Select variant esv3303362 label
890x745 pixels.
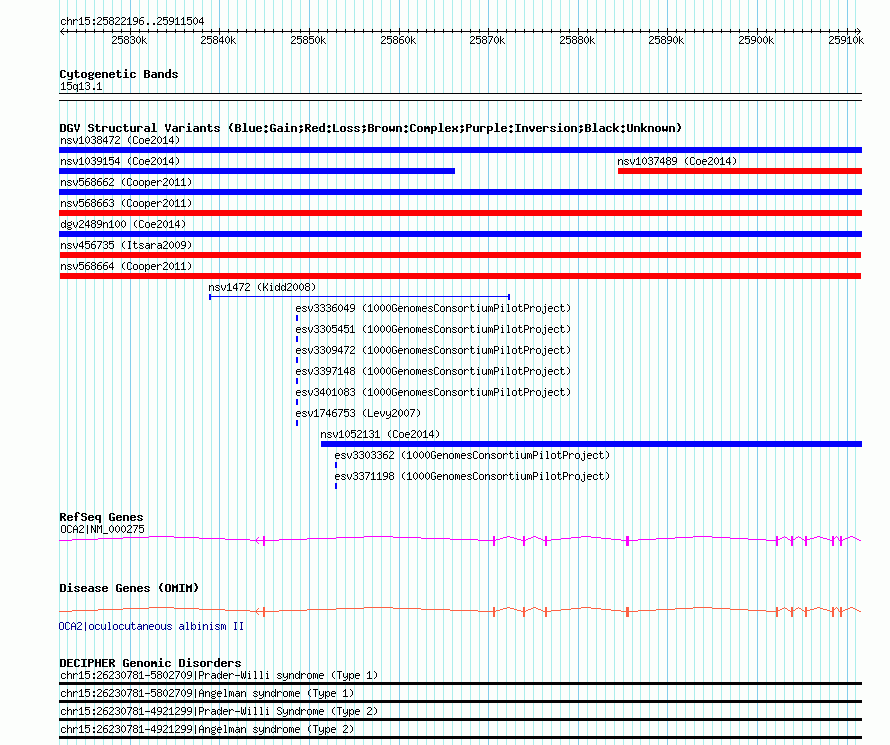tap(472, 455)
